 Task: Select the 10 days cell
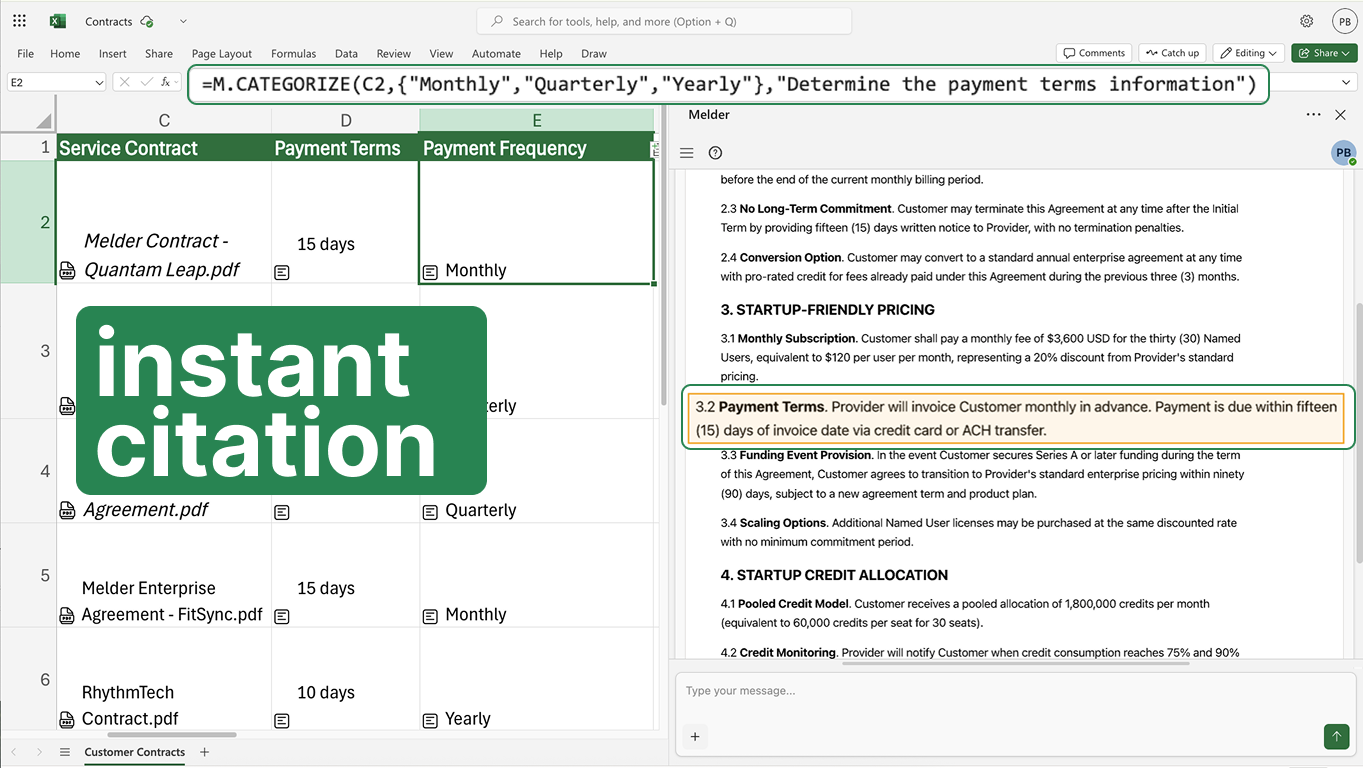point(346,679)
